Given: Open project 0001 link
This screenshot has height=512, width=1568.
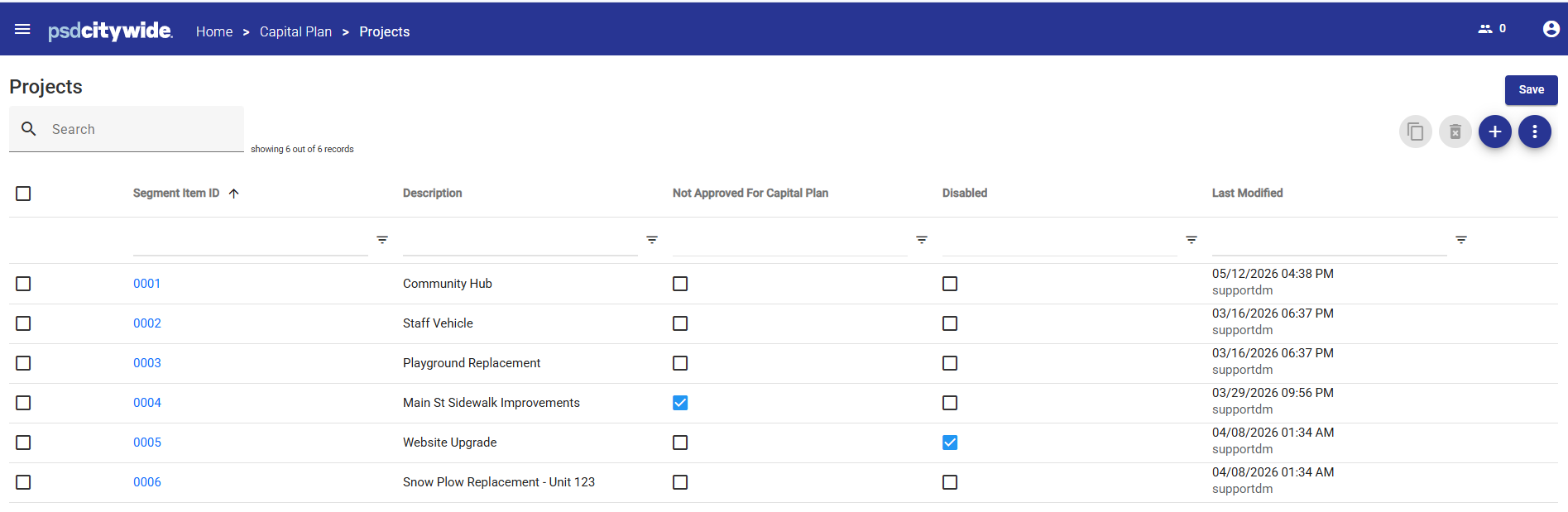Looking at the screenshot, I should tap(146, 284).
